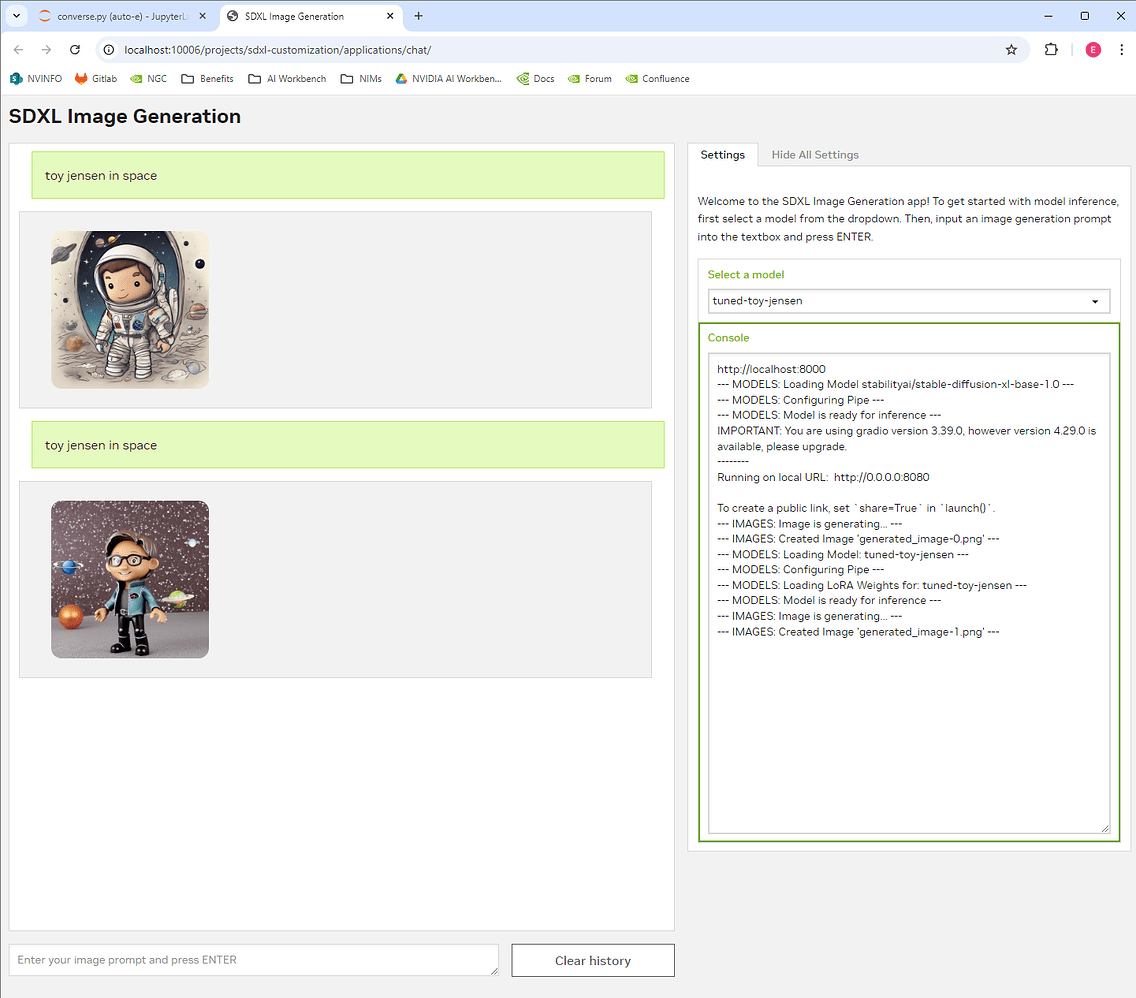Bookmark the page with the star icon

coord(1011,49)
